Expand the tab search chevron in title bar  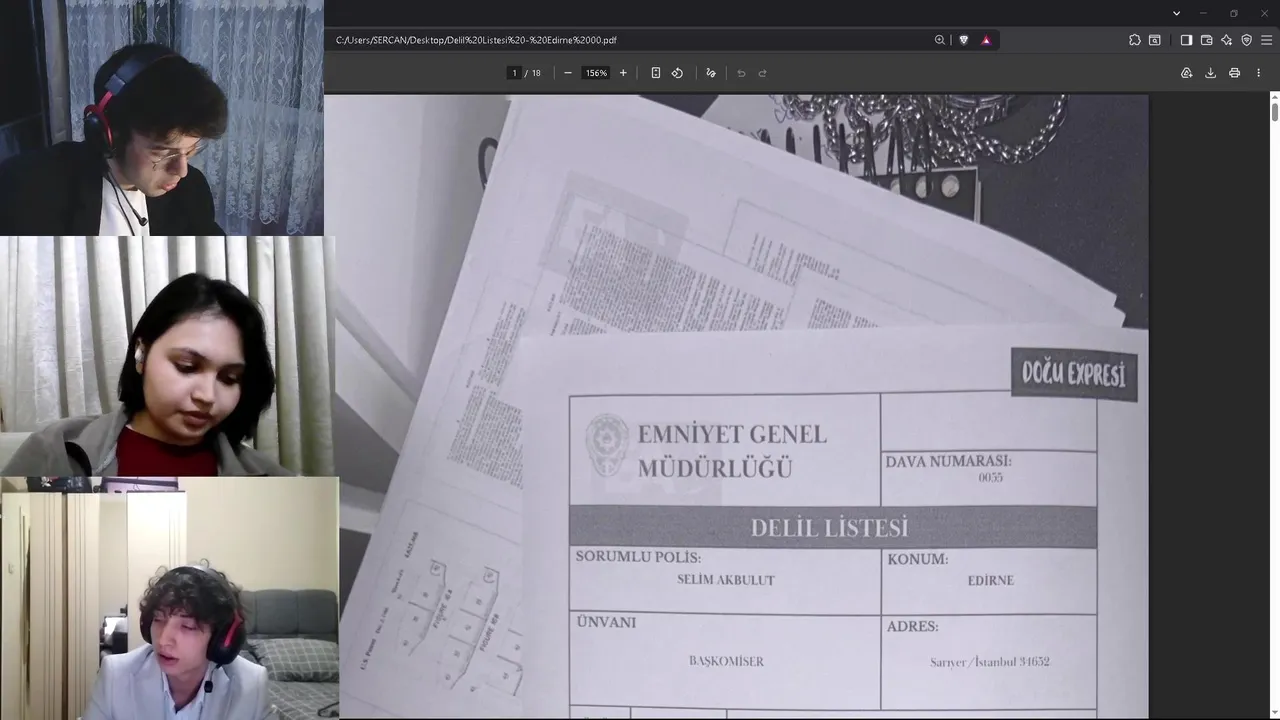pos(1176,13)
